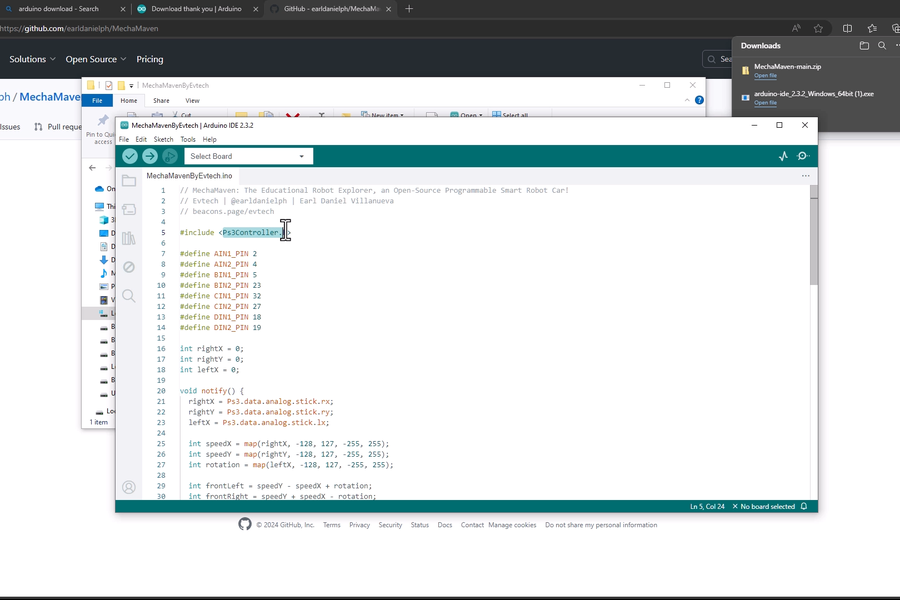
Task: Open the Arduino IDE Edit menu
Action: [x=141, y=140]
